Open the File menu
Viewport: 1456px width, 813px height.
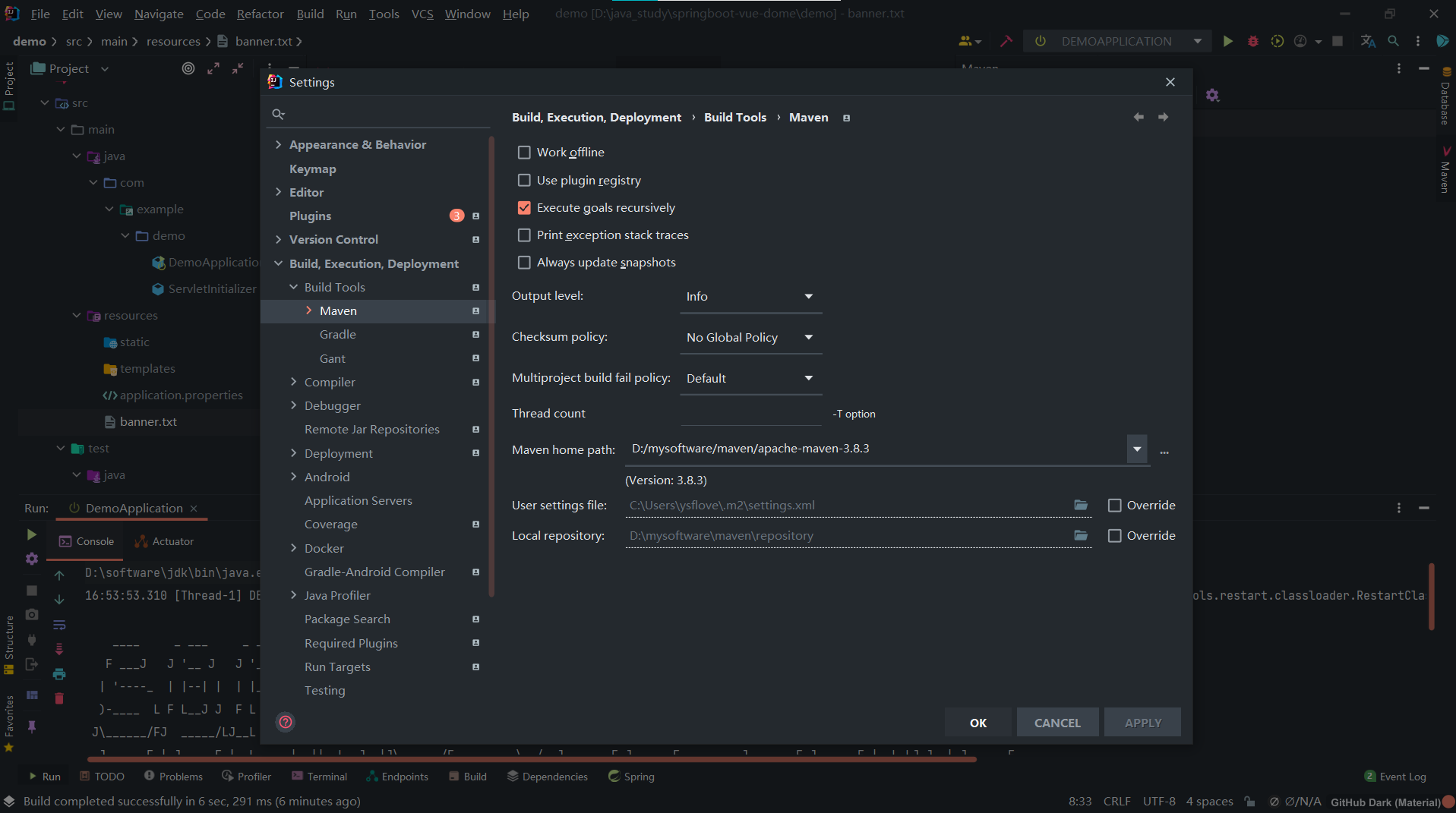40,14
